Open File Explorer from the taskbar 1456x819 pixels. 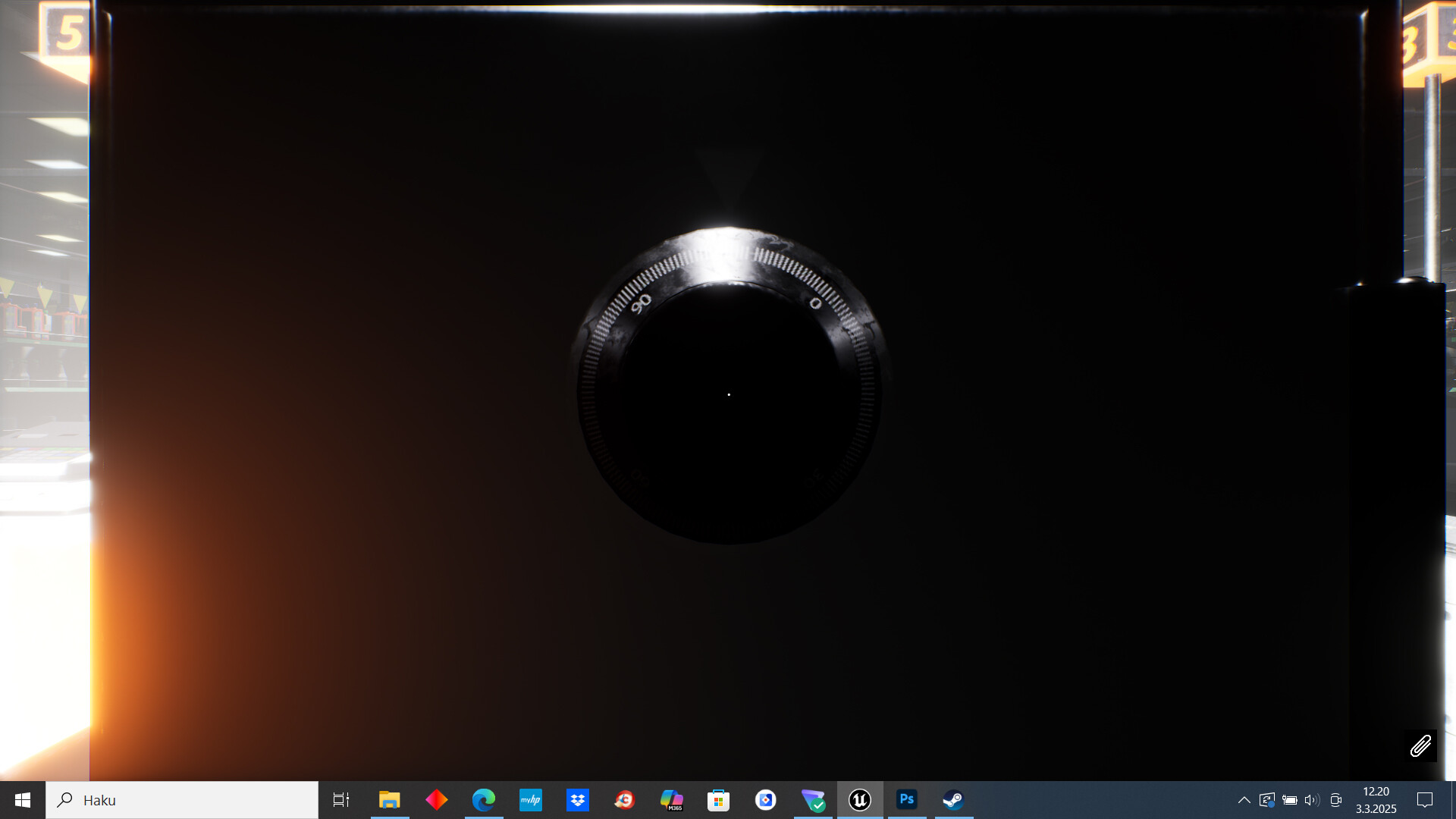point(390,799)
